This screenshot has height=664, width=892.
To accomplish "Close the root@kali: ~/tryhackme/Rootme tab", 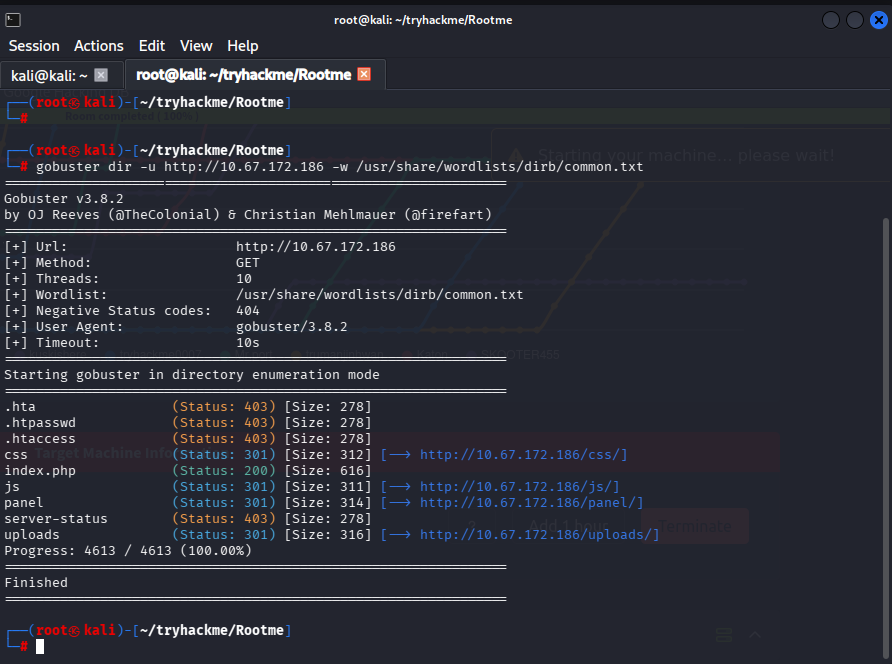I will [x=364, y=75].
